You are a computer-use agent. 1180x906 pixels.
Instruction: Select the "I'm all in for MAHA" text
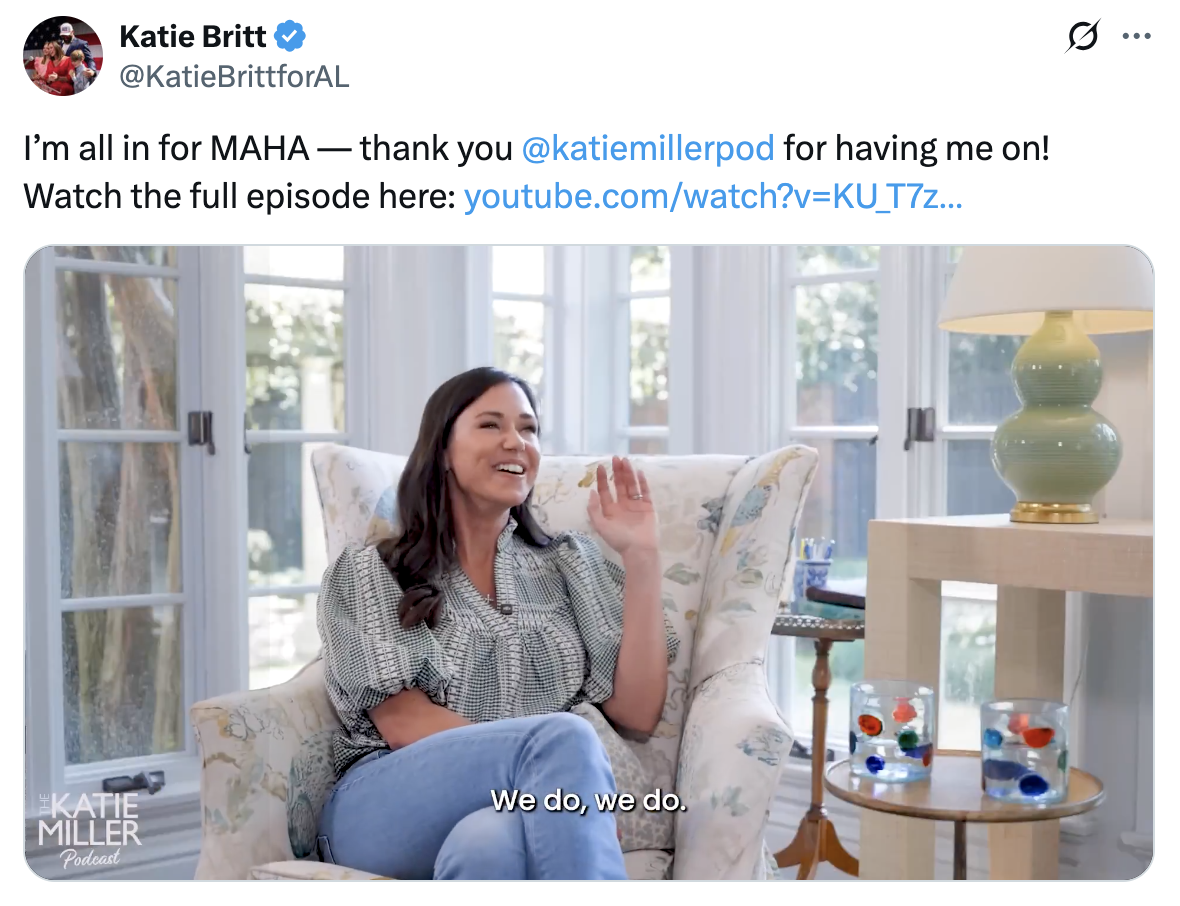[166, 148]
